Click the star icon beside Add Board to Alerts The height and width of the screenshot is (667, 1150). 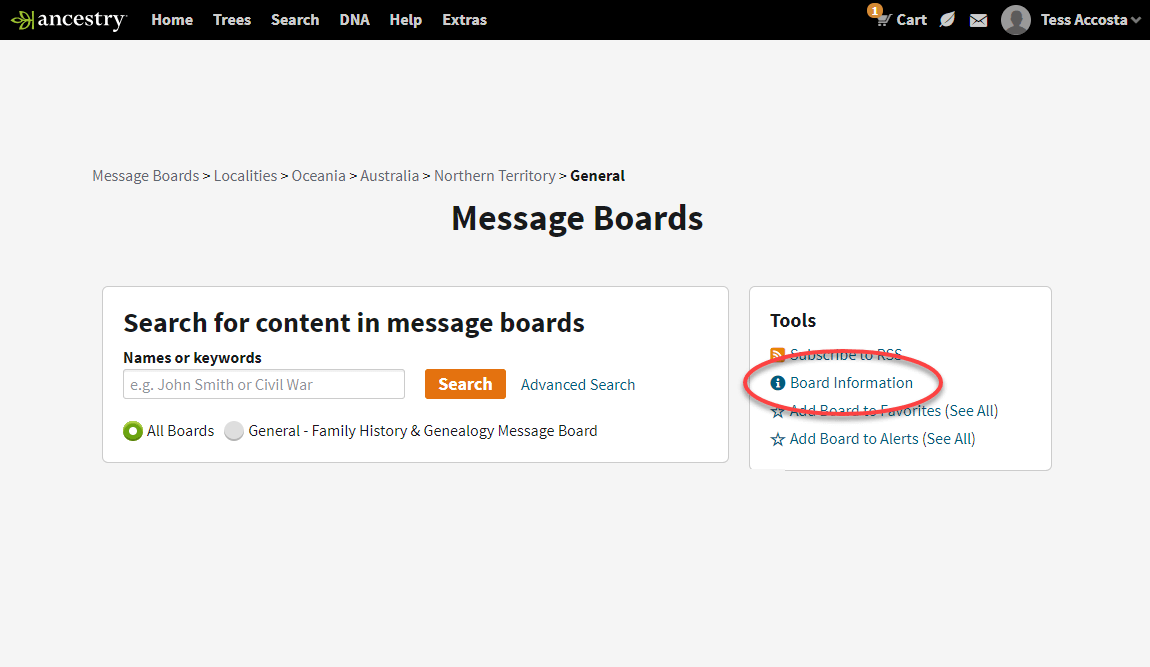777,440
